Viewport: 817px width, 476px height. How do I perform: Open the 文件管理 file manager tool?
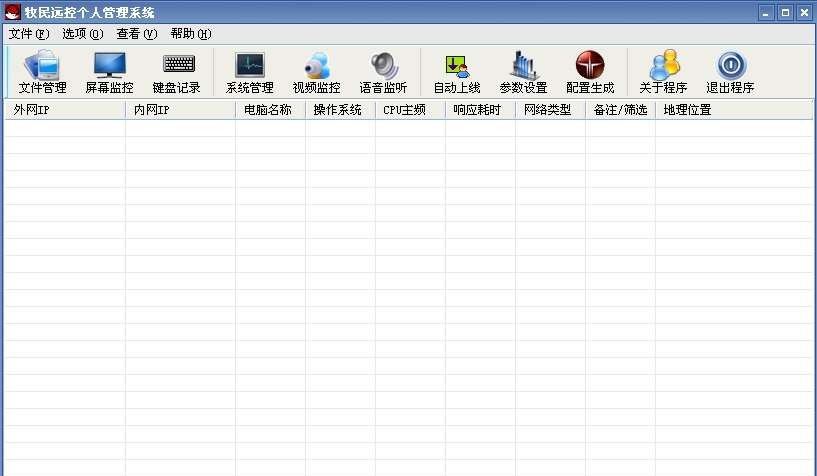[x=42, y=72]
